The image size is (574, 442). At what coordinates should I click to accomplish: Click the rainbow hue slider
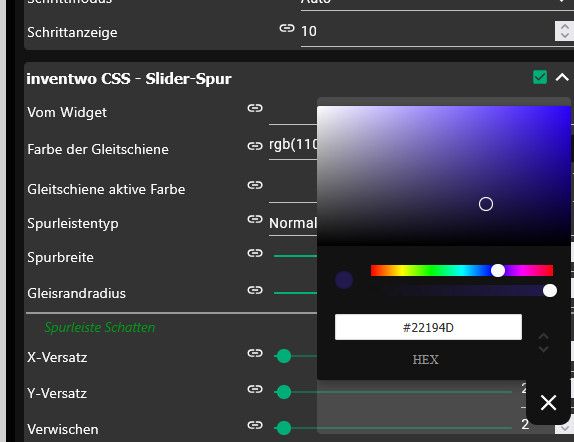pyautogui.click(x=462, y=271)
